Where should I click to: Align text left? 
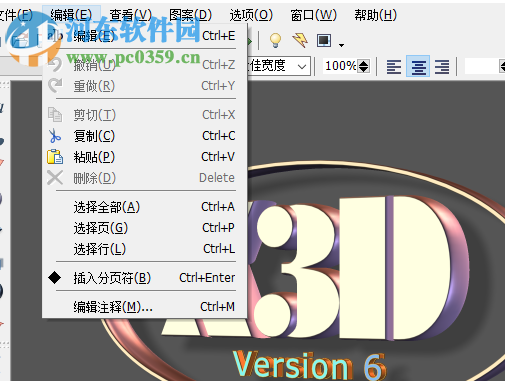tap(394, 66)
